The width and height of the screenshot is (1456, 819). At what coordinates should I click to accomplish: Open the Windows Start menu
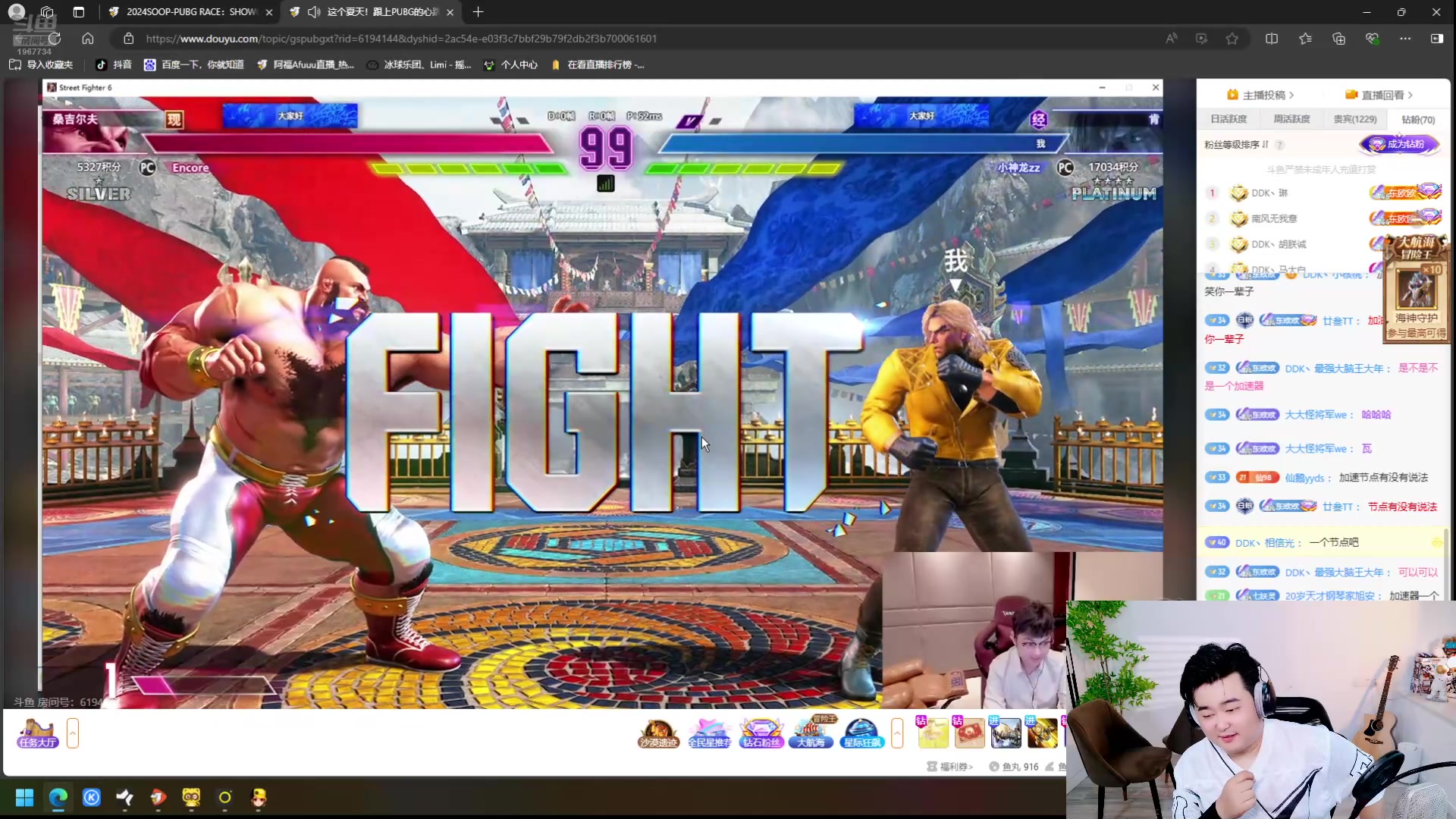24,798
